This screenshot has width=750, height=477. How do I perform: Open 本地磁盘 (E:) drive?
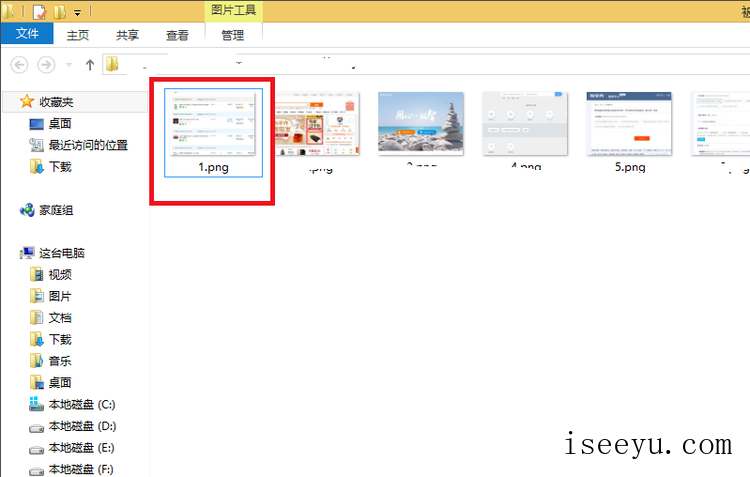[81, 448]
